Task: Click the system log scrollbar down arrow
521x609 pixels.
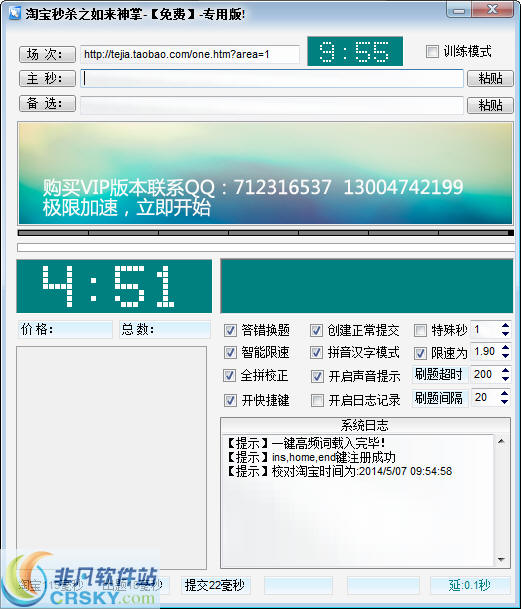Action: coord(501,559)
